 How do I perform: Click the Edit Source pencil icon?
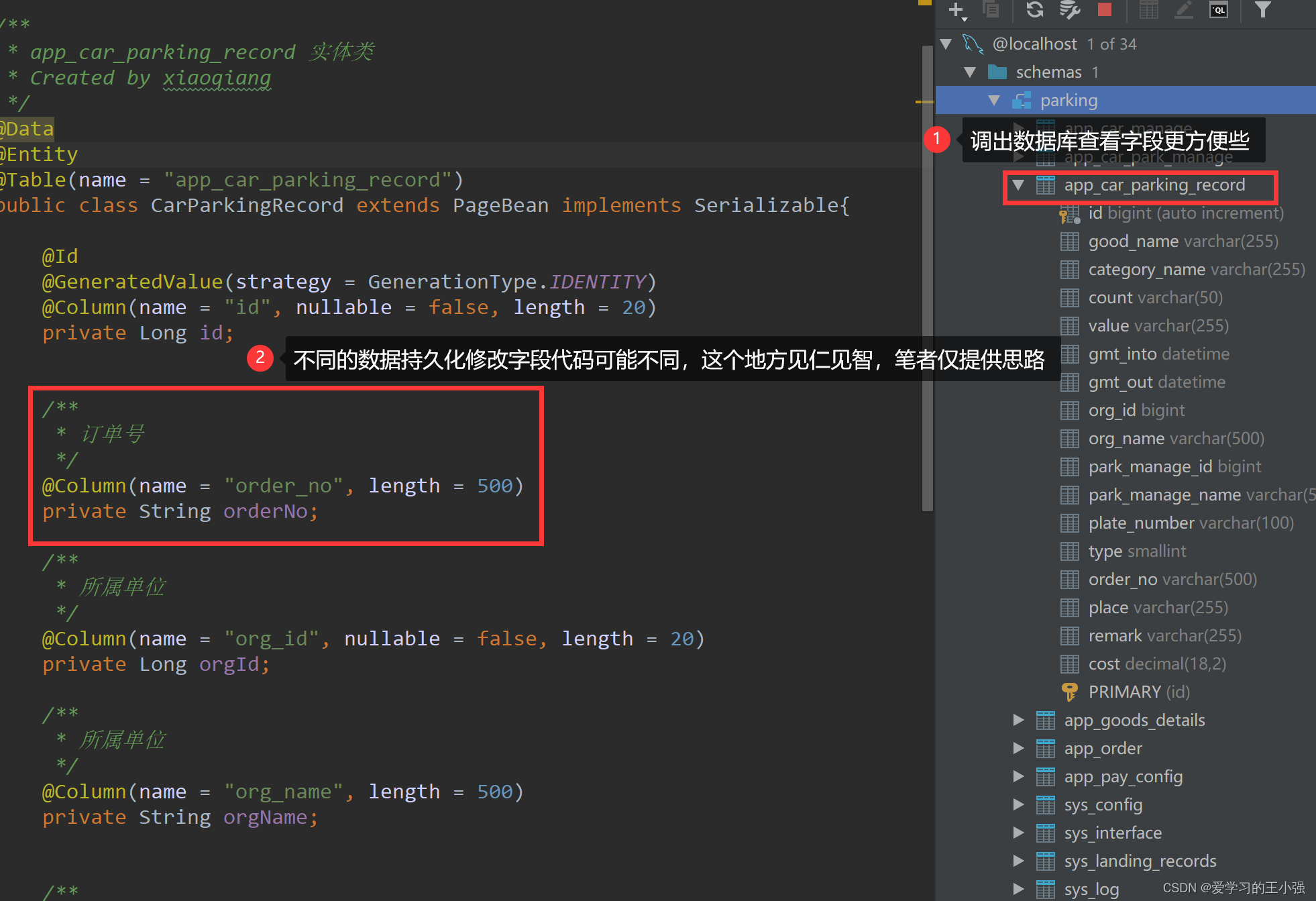point(1184,9)
